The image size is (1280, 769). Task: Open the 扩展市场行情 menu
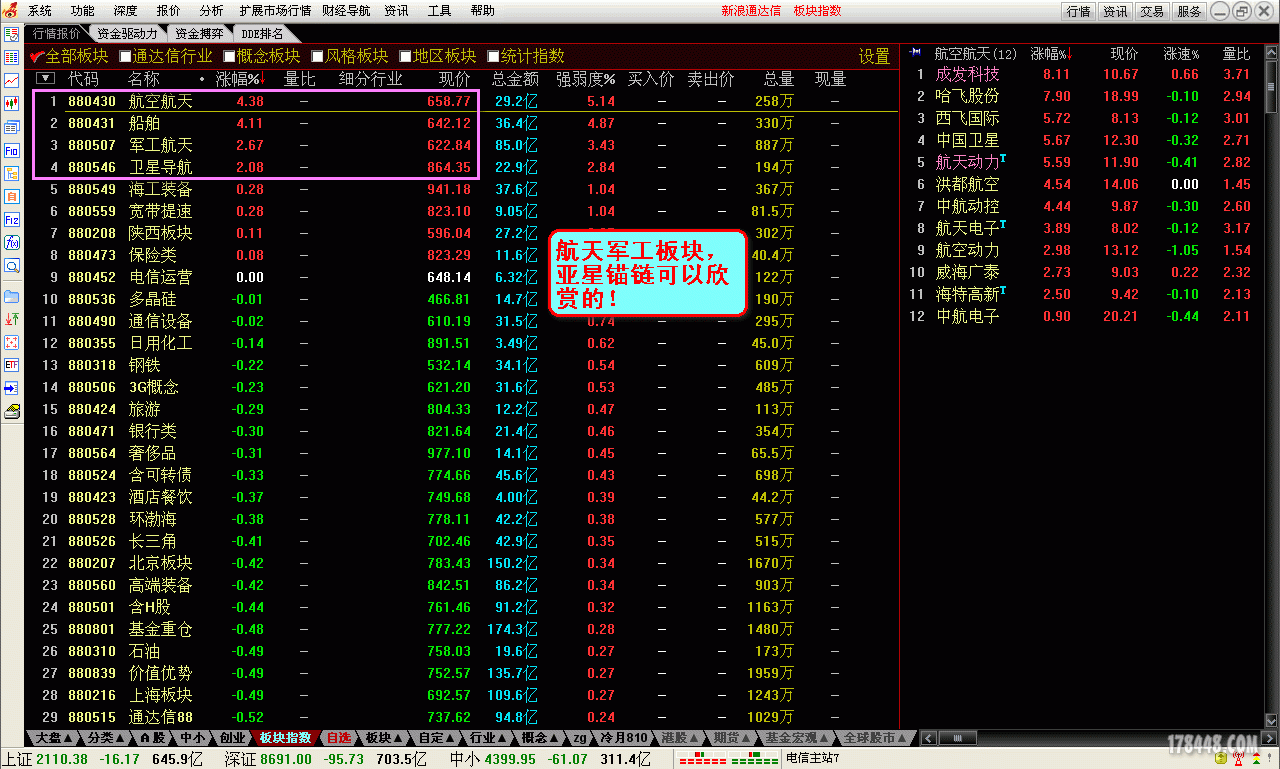(x=275, y=11)
